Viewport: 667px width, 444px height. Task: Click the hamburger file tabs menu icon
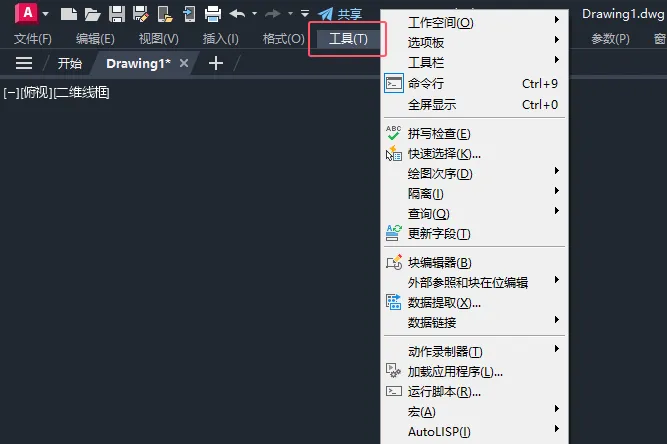[x=24, y=63]
